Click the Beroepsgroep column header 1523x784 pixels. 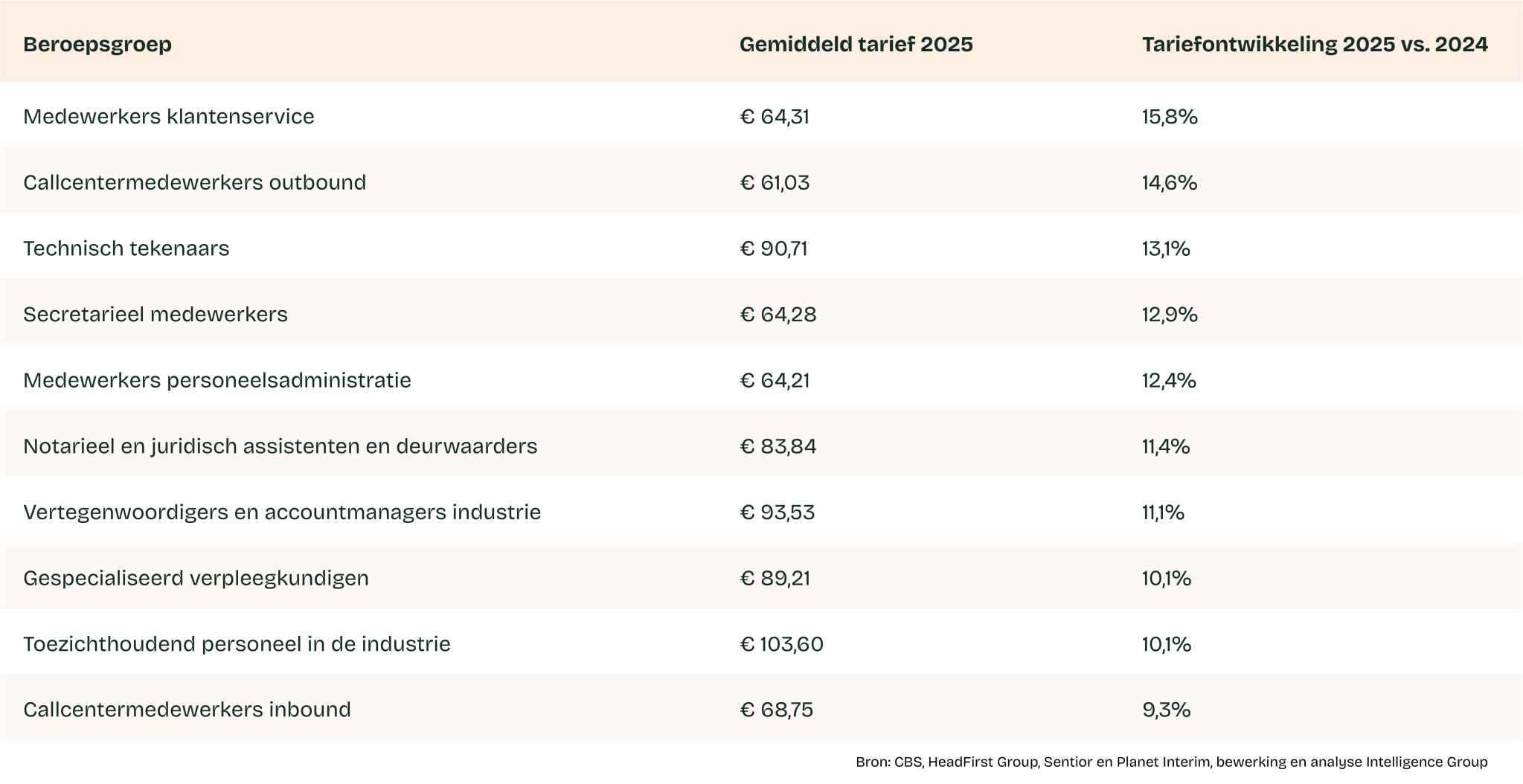[97, 45]
